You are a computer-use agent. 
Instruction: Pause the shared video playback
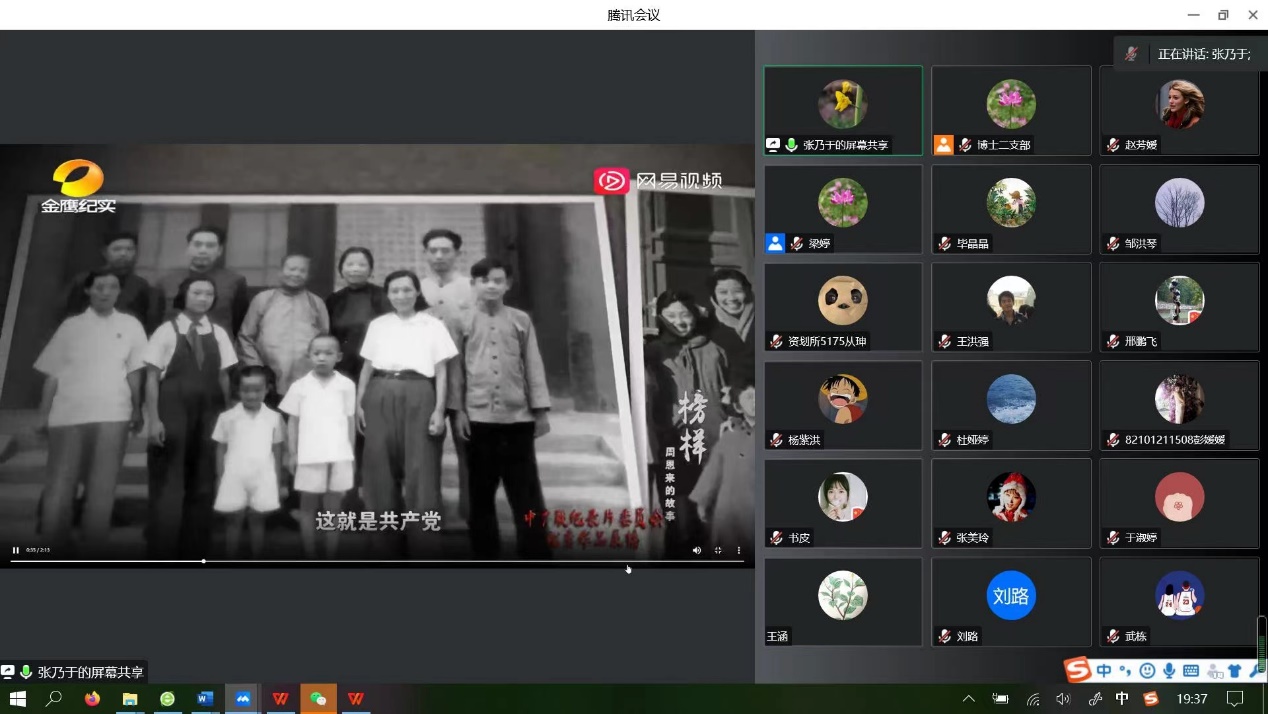pos(16,550)
